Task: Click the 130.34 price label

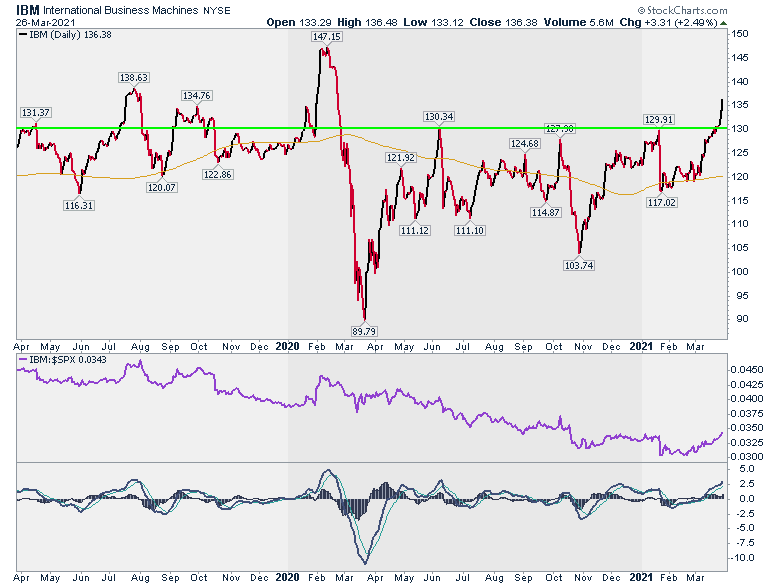Action: coord(439,116)
